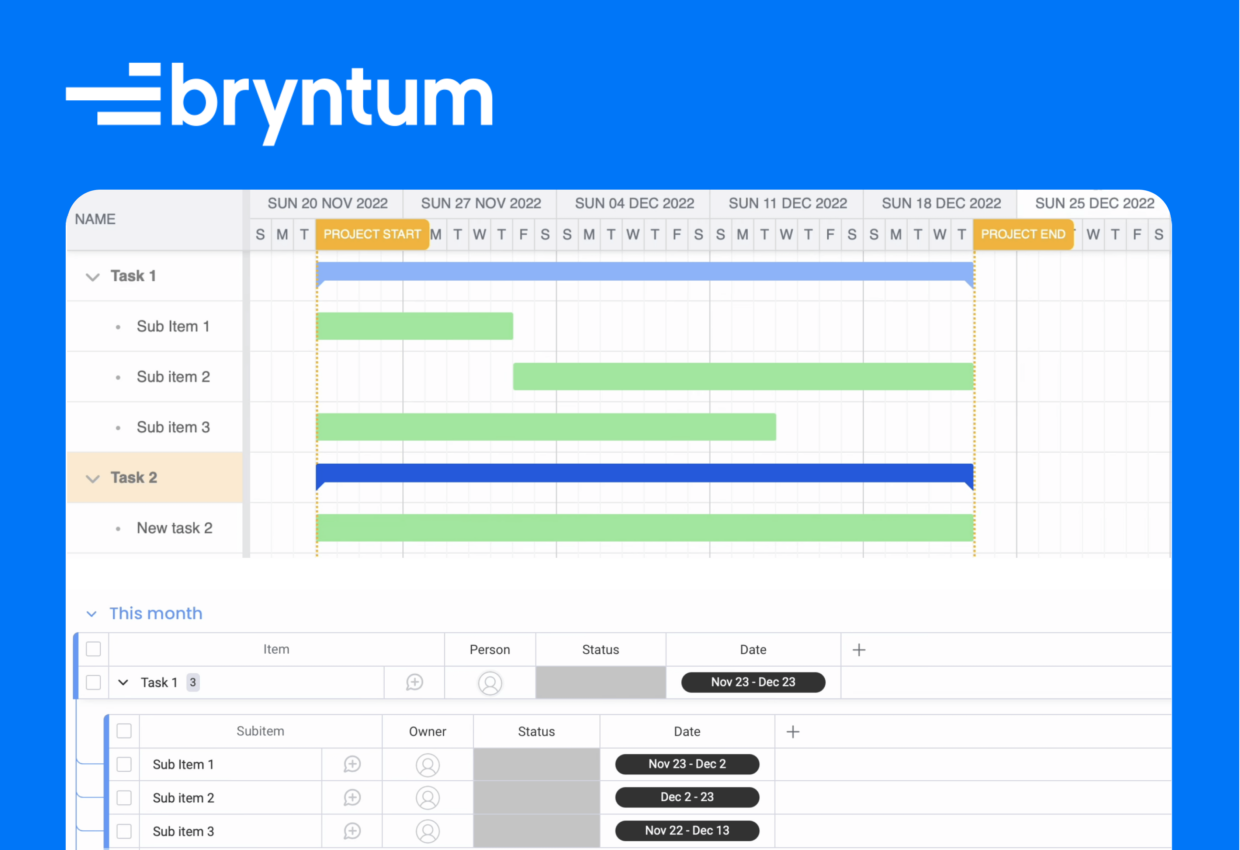This screenshot has height=850, width=1240.
Task: Open the Sub Item 1 conversation bubble icon
Action: [352, 764]
